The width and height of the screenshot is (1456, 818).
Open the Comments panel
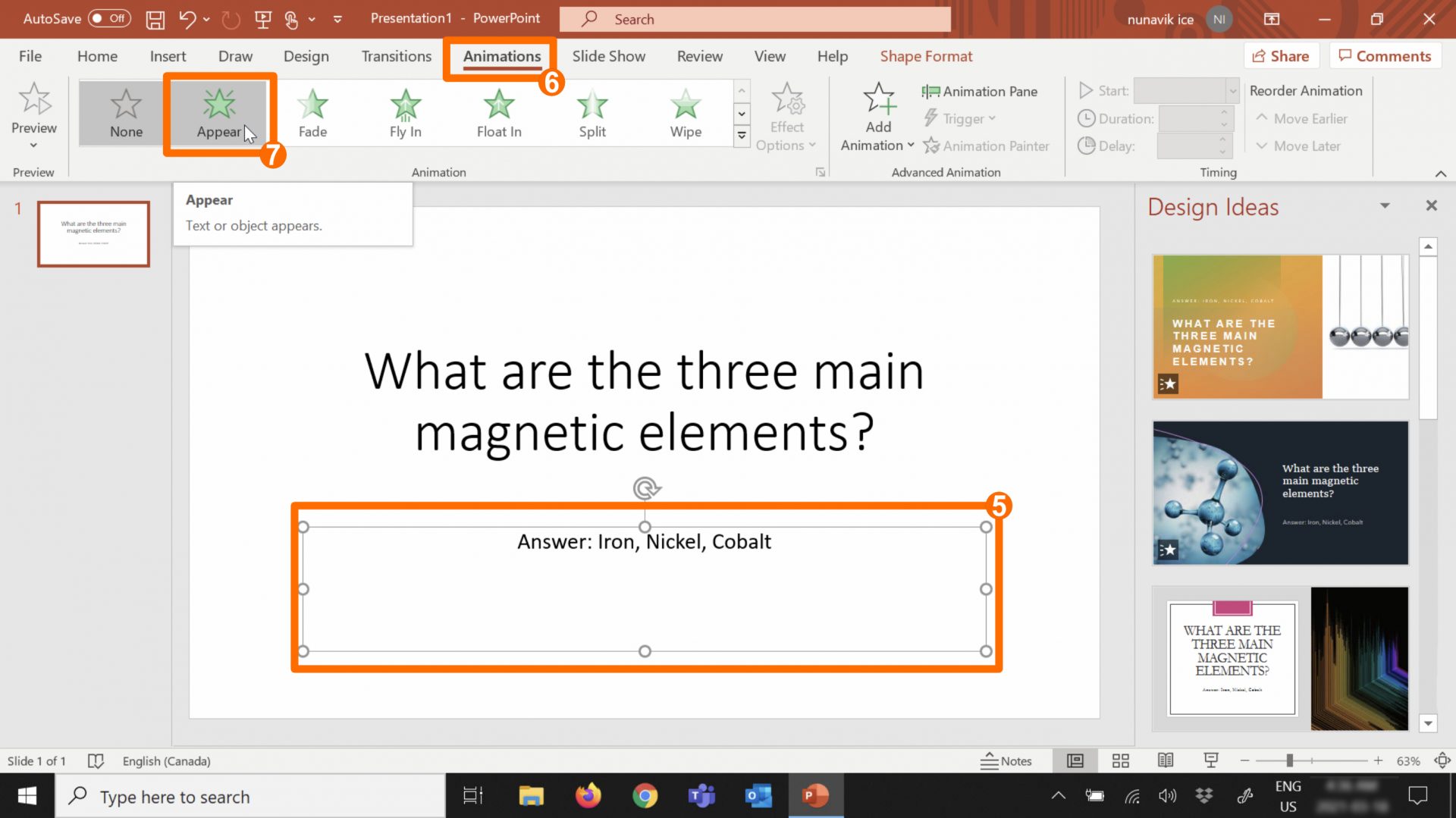[1385, 55]
